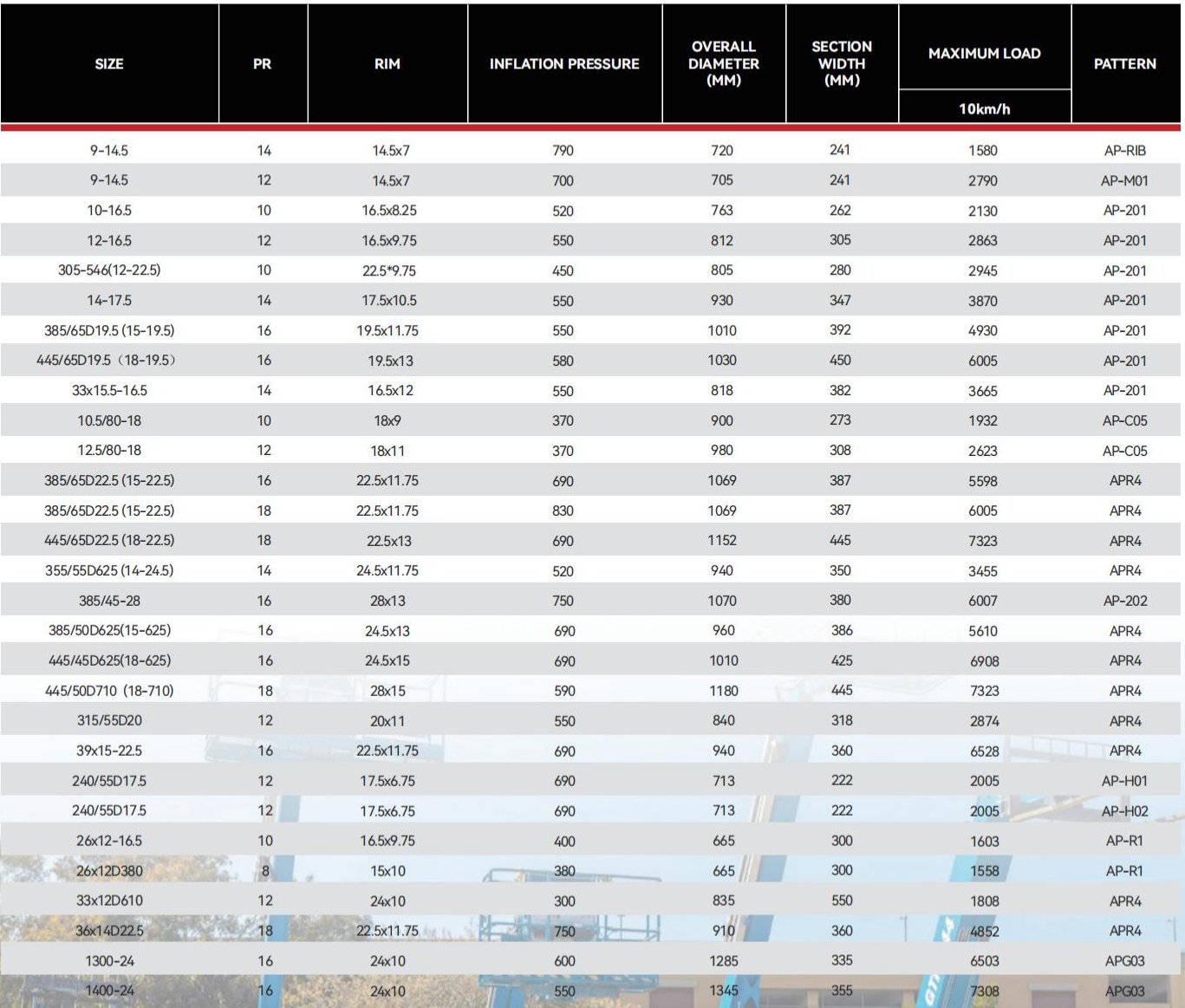Click size 305-546(12-22.5) cell
The width and height of the screenshot is (1185, 1008).
pos(109,270)
